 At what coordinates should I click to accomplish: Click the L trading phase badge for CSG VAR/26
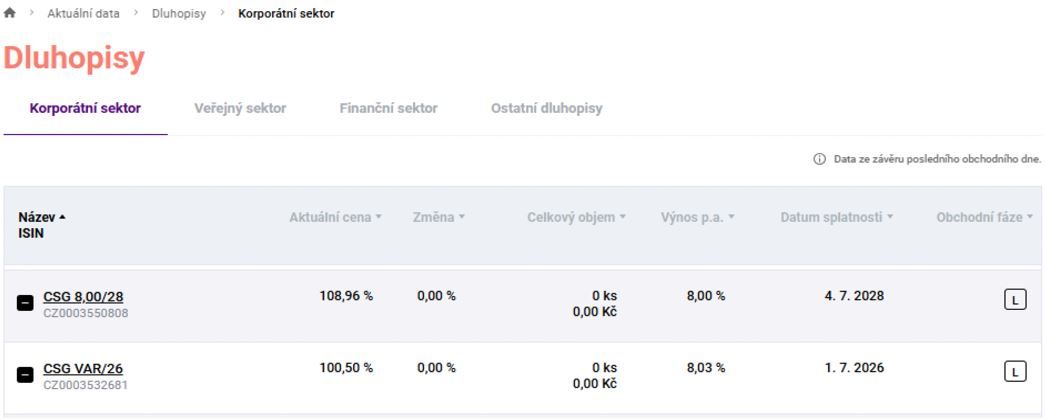click(1015, 372)
